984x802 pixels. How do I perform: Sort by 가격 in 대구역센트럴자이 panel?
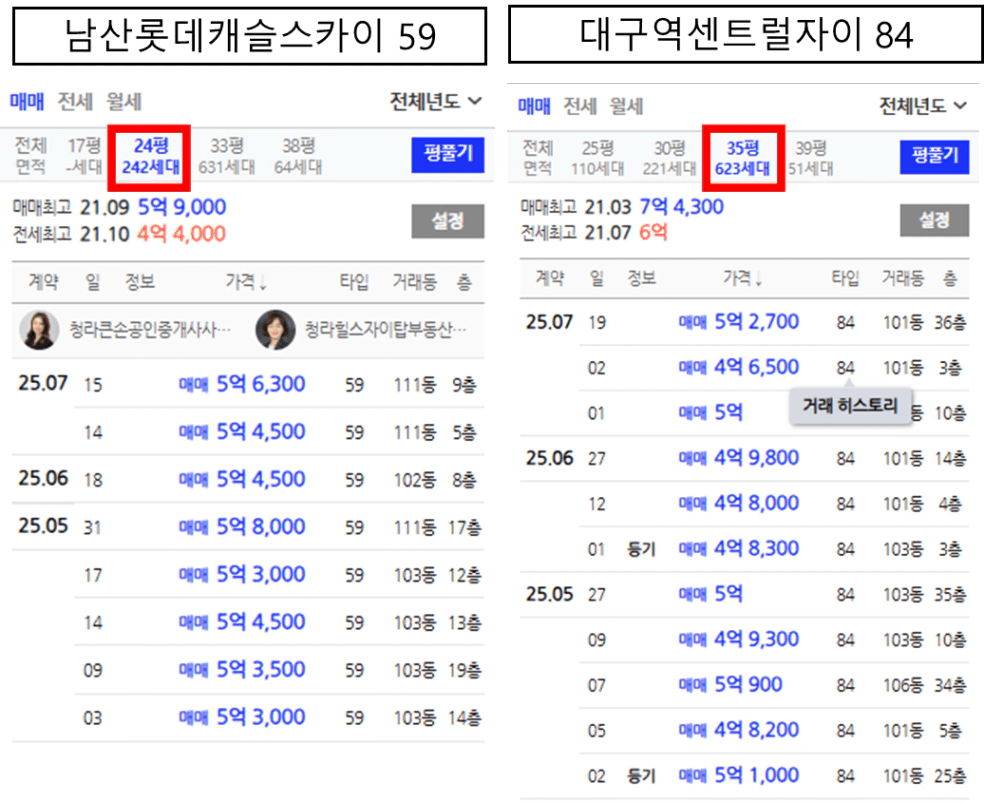pos(742,278)
